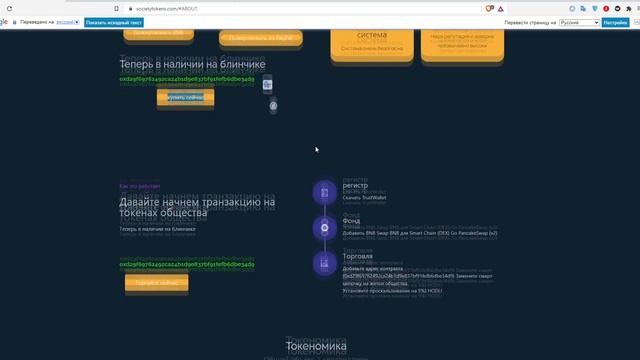Open the Brave Shields lion icon
The image size is (640, 360).
coord(489,9)
